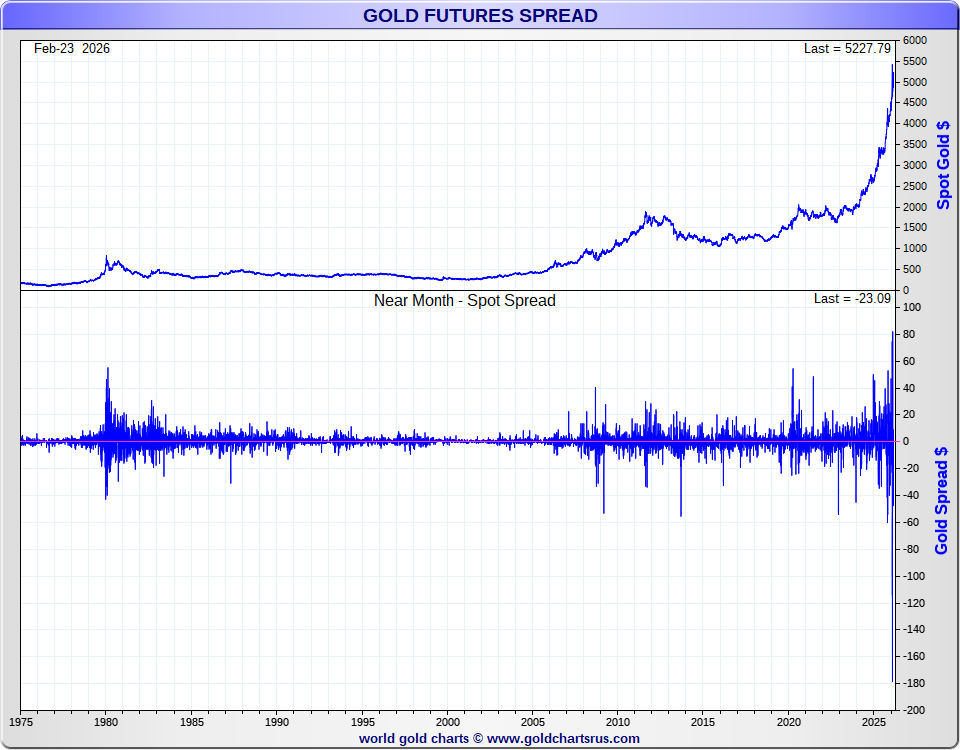
Task: Click the Feb-23 2026 date label
Action: point(72,49)
